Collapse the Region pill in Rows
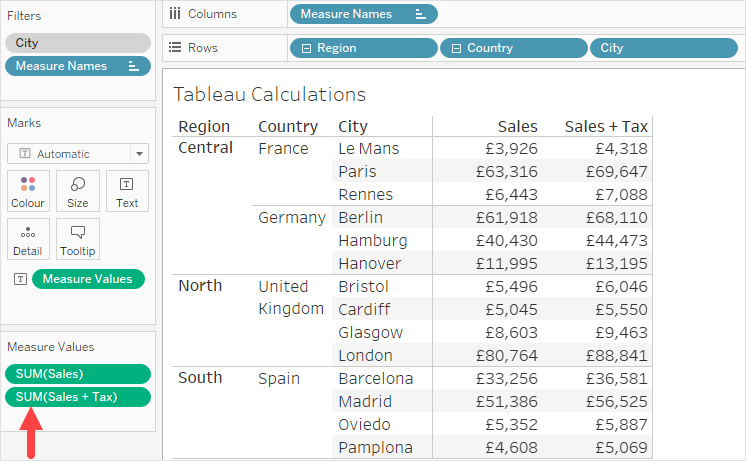This screenshot has height=461, width=746. (x=306, y=48)
